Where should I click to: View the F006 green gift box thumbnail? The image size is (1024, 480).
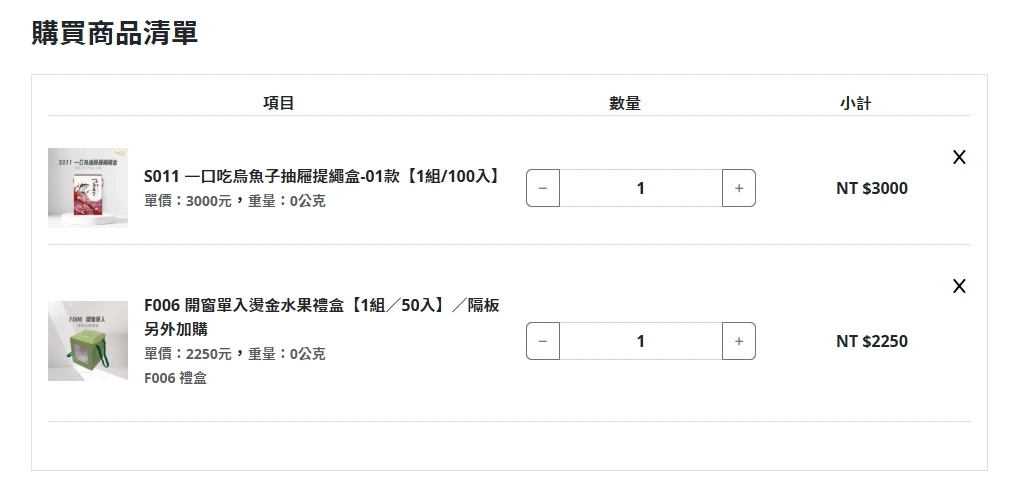click(x=88, y=341)
